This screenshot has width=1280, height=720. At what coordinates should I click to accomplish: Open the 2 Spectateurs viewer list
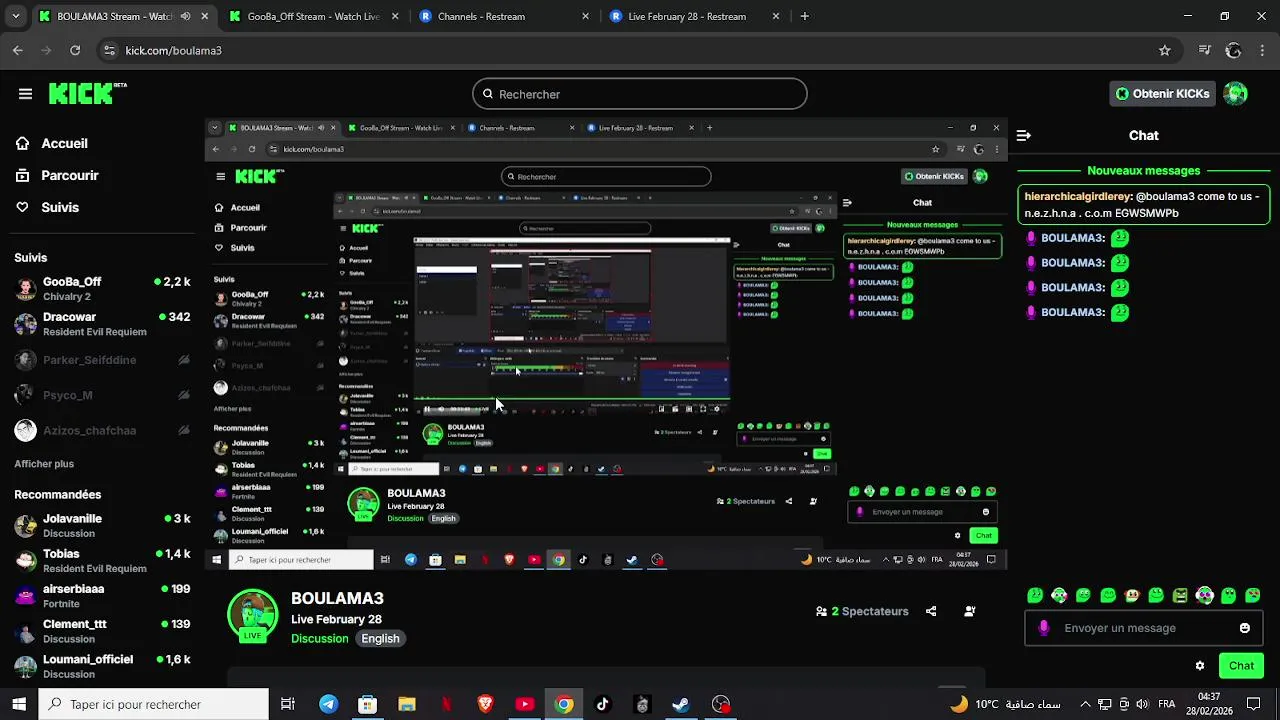(x=862, y=611)
